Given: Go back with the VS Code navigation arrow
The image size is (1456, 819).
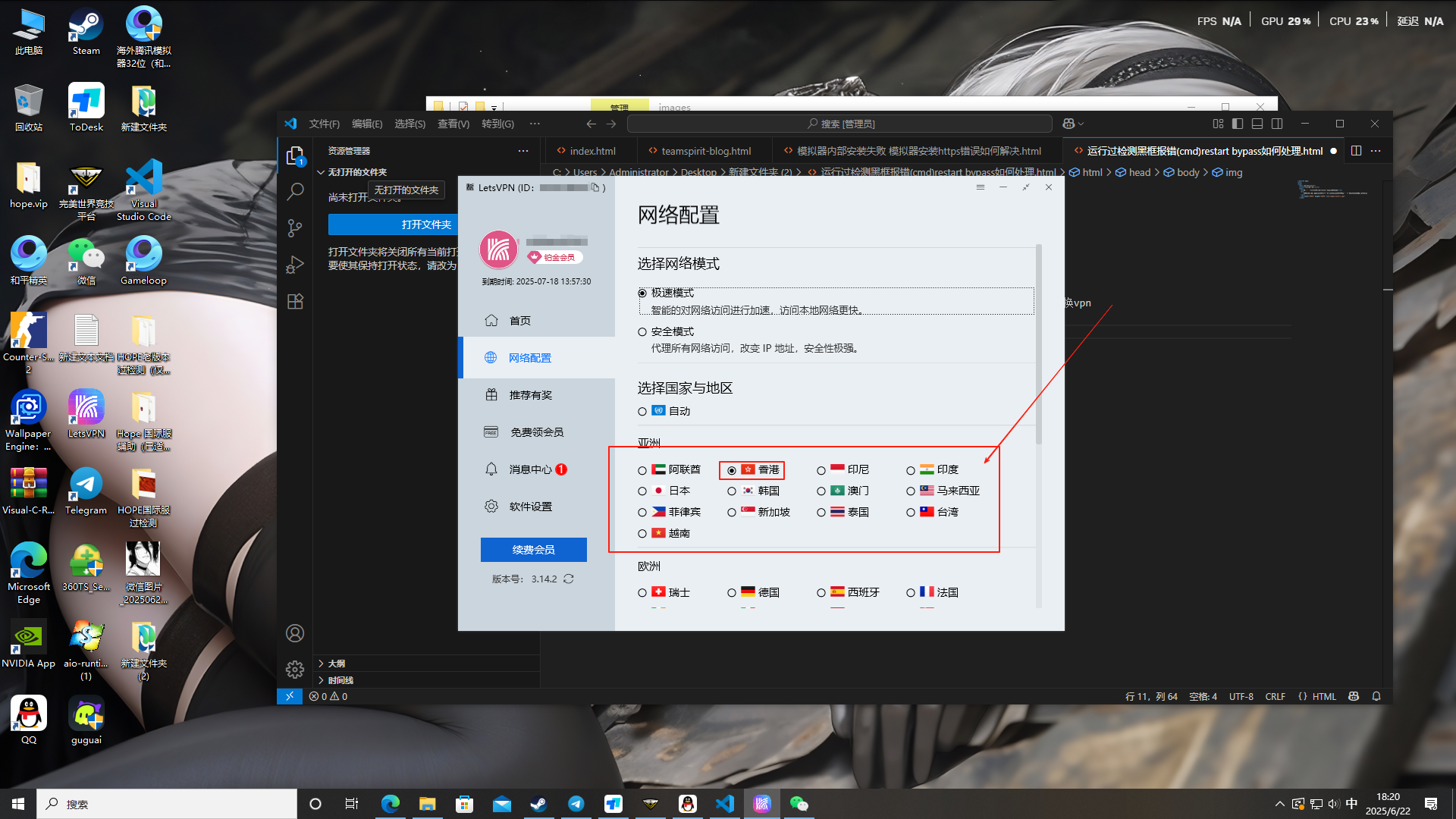Looking at the screenshot, I should [591, 124].
